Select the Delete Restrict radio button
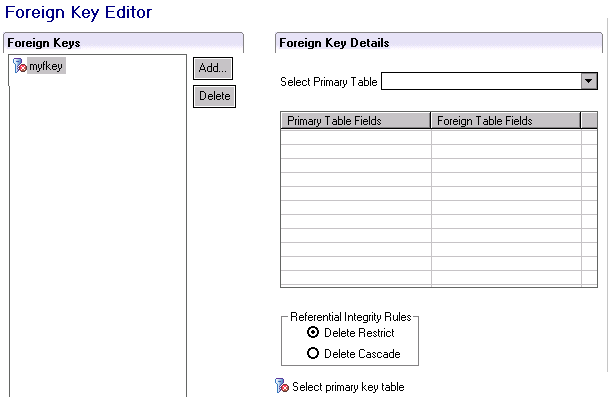608x397 pixels. [313, 333]
